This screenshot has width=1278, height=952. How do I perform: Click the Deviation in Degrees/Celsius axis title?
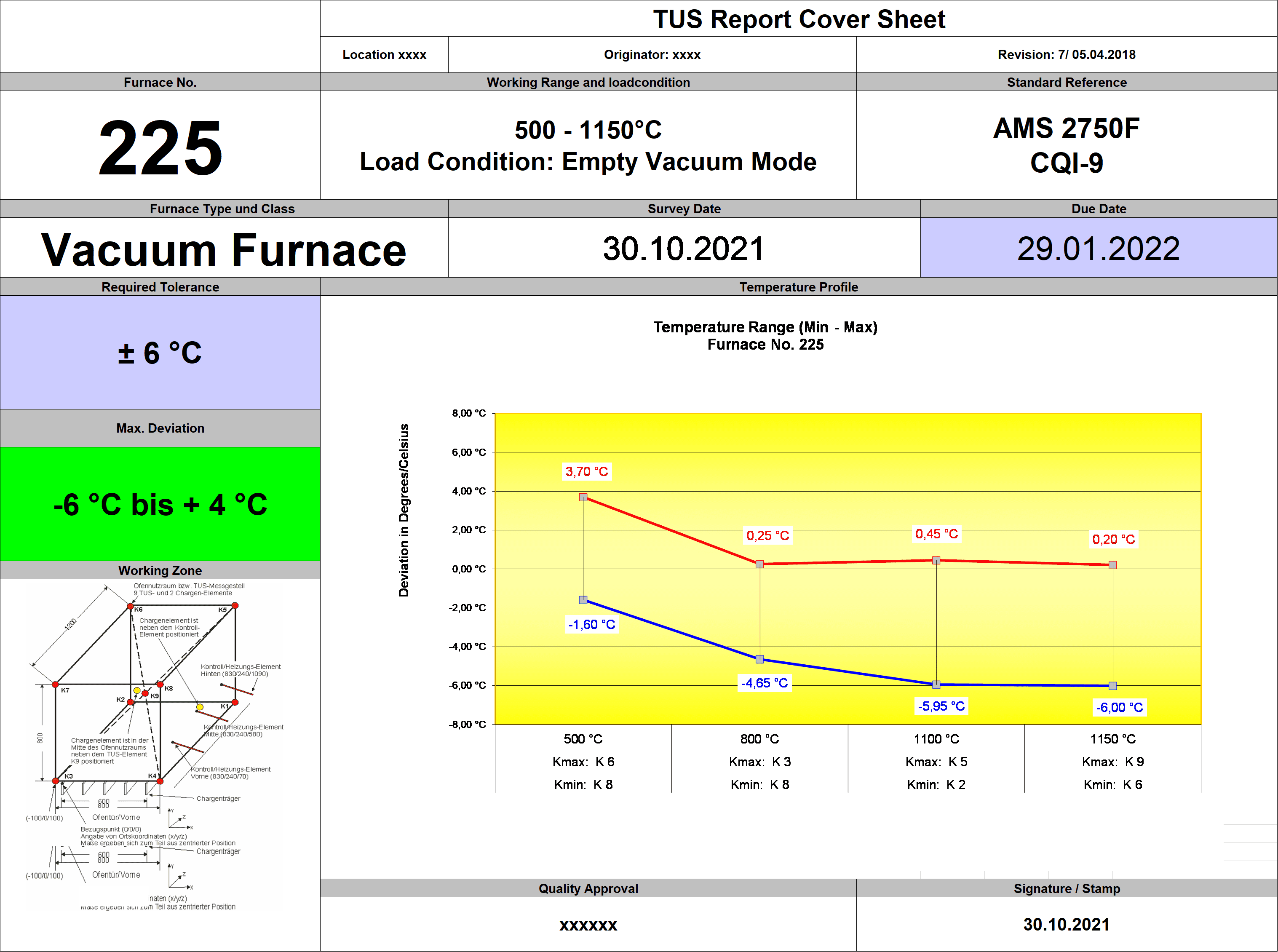click(404, 510)
